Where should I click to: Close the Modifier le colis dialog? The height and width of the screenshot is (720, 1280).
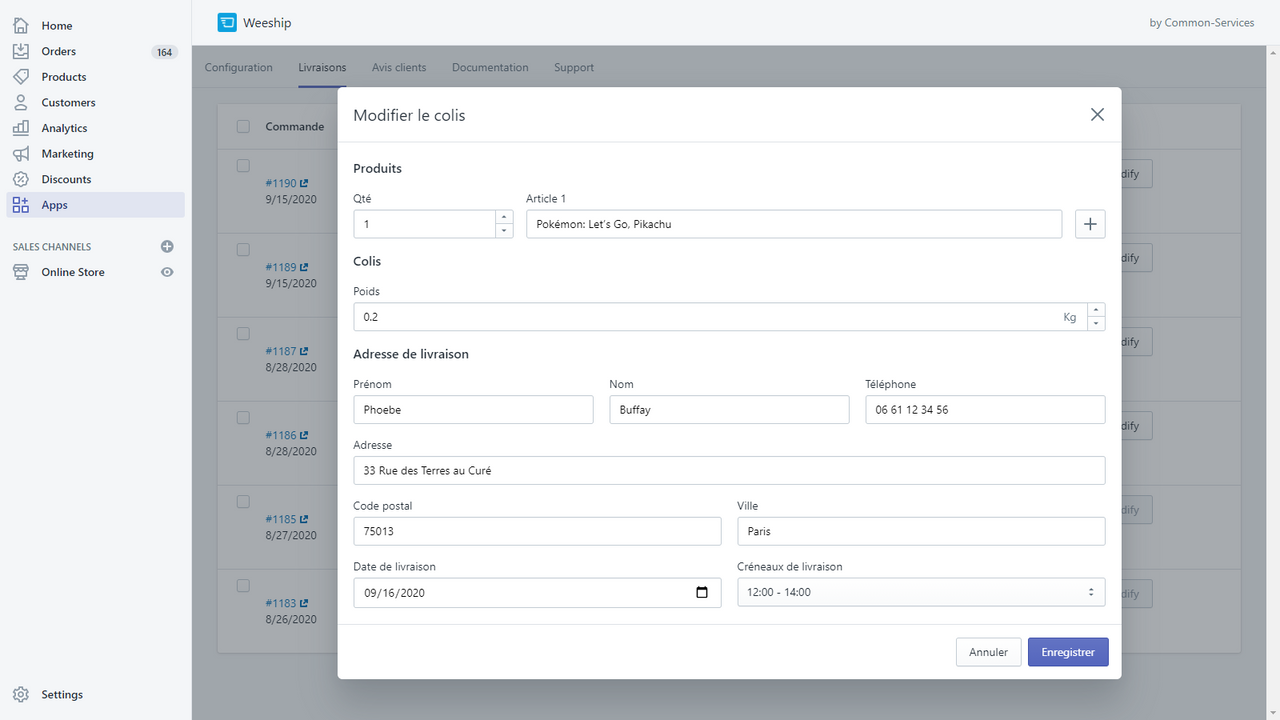[1097, 115]
